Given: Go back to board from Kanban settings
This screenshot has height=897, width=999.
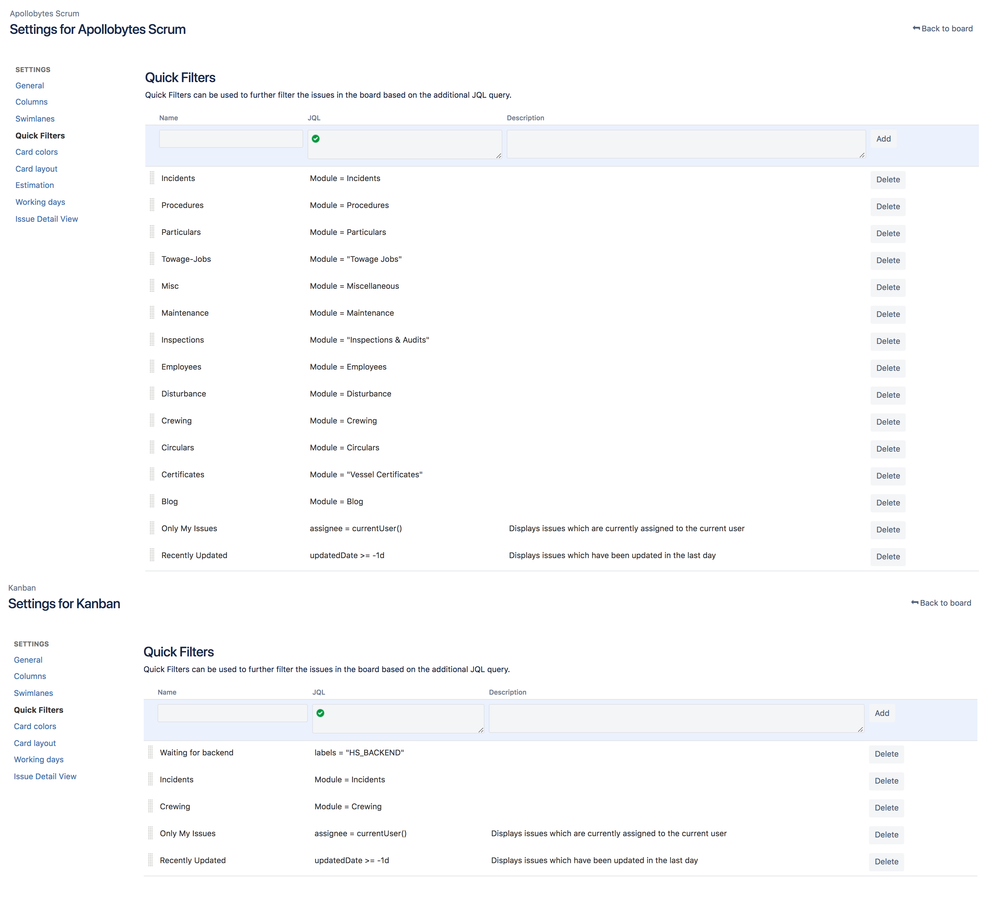Looking at the screenshot, I should tap(941, 603).
